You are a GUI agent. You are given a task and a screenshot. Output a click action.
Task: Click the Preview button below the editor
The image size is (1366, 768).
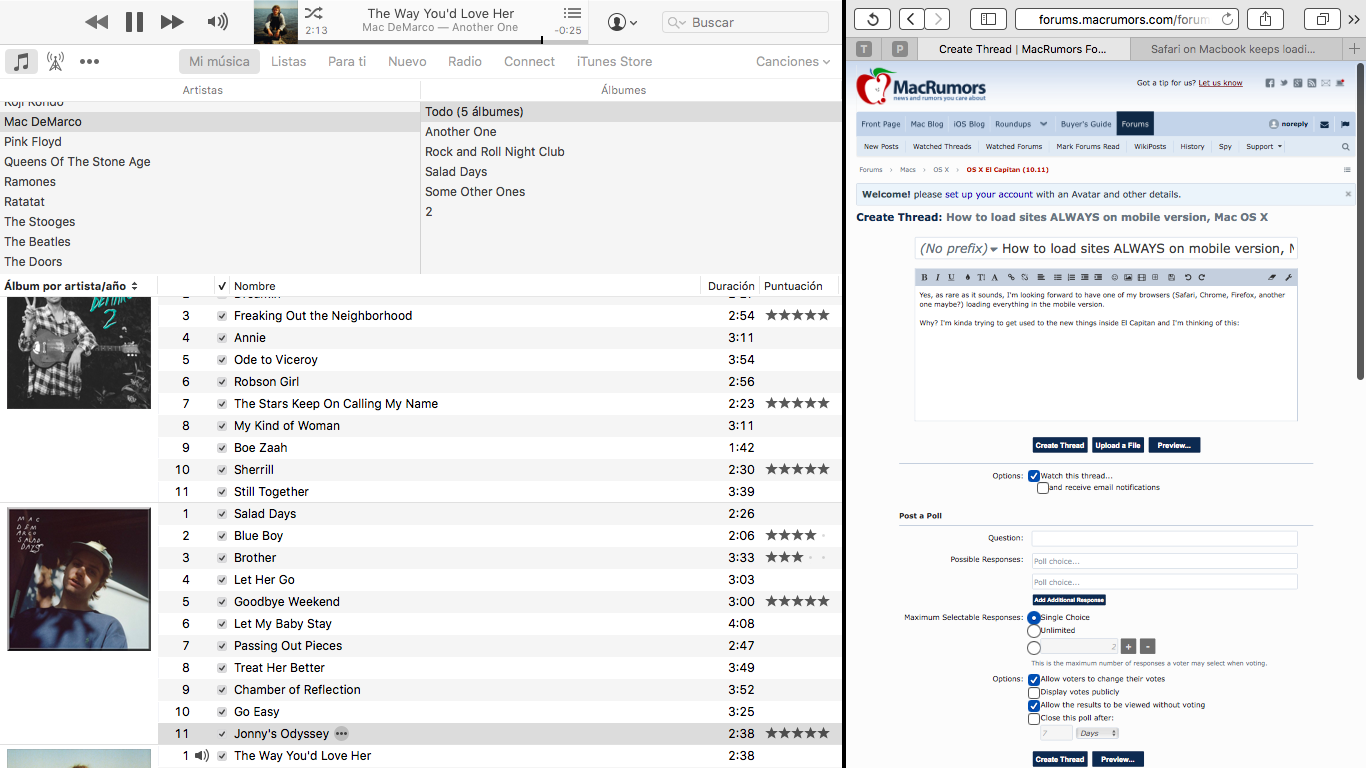pos(1174,445)
